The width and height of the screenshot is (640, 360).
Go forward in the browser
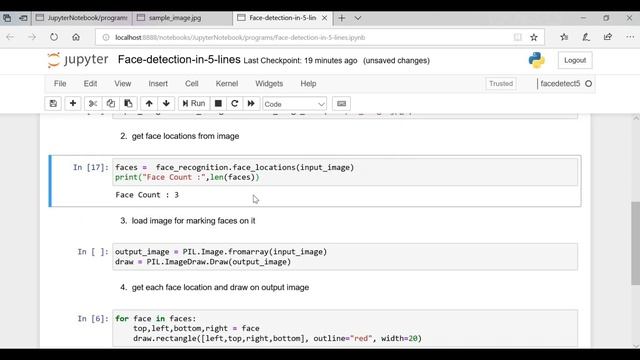32,37
